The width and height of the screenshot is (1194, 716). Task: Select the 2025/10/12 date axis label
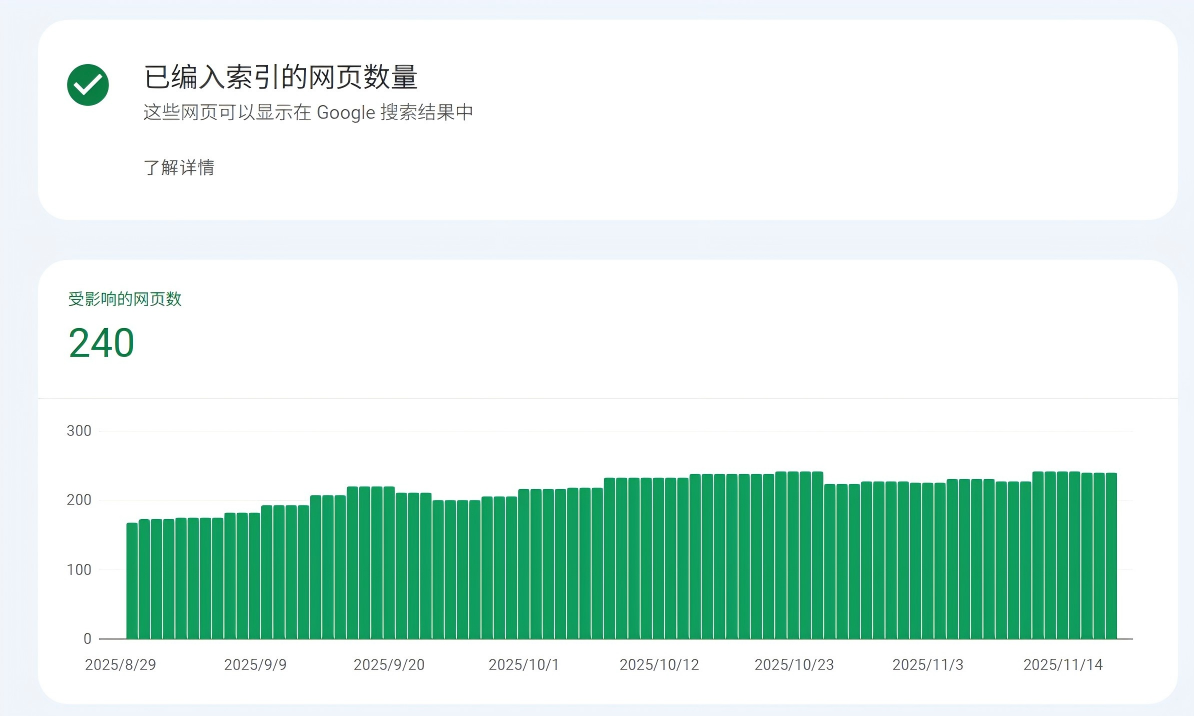pos(659,665)
